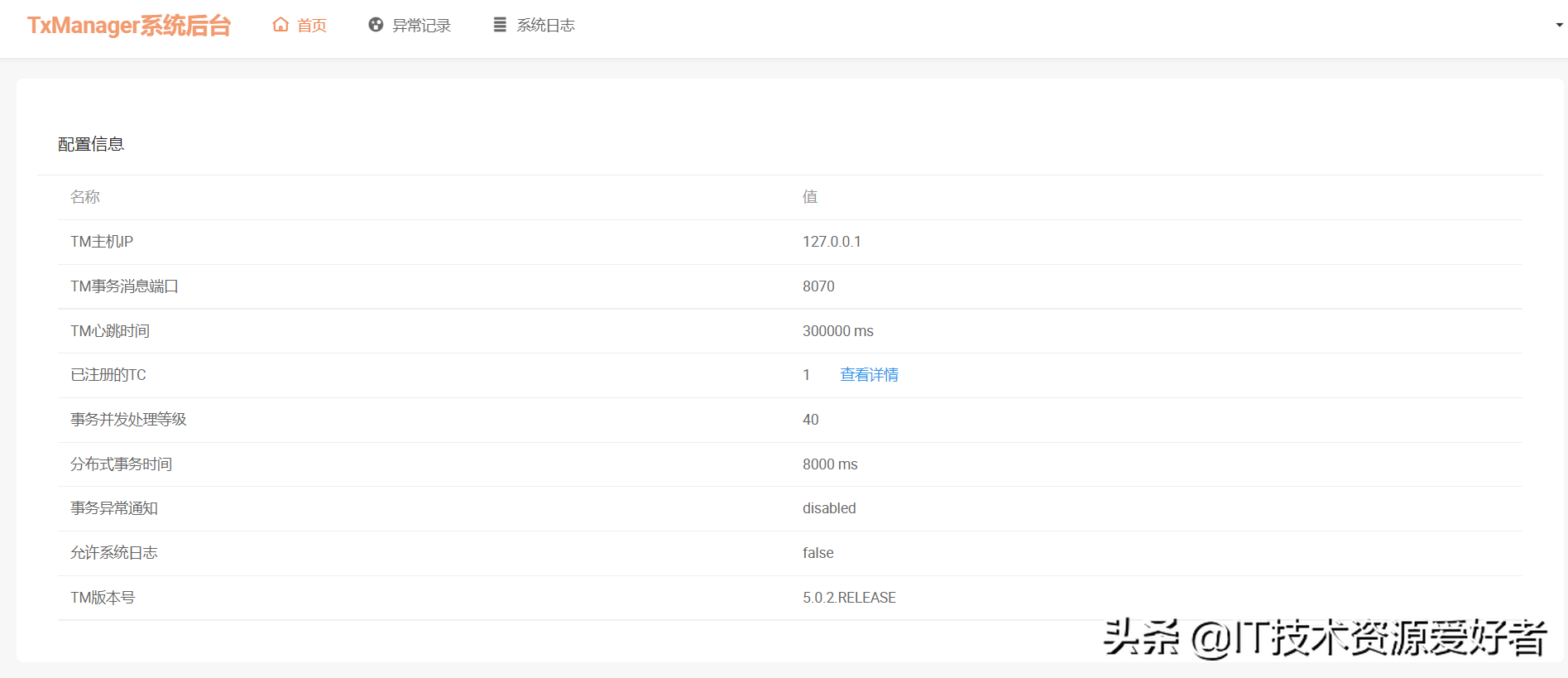Click the TM主机IP row label
Image resolution: width=1568 pixels, height=678 pixels.
tap(102, 242)
